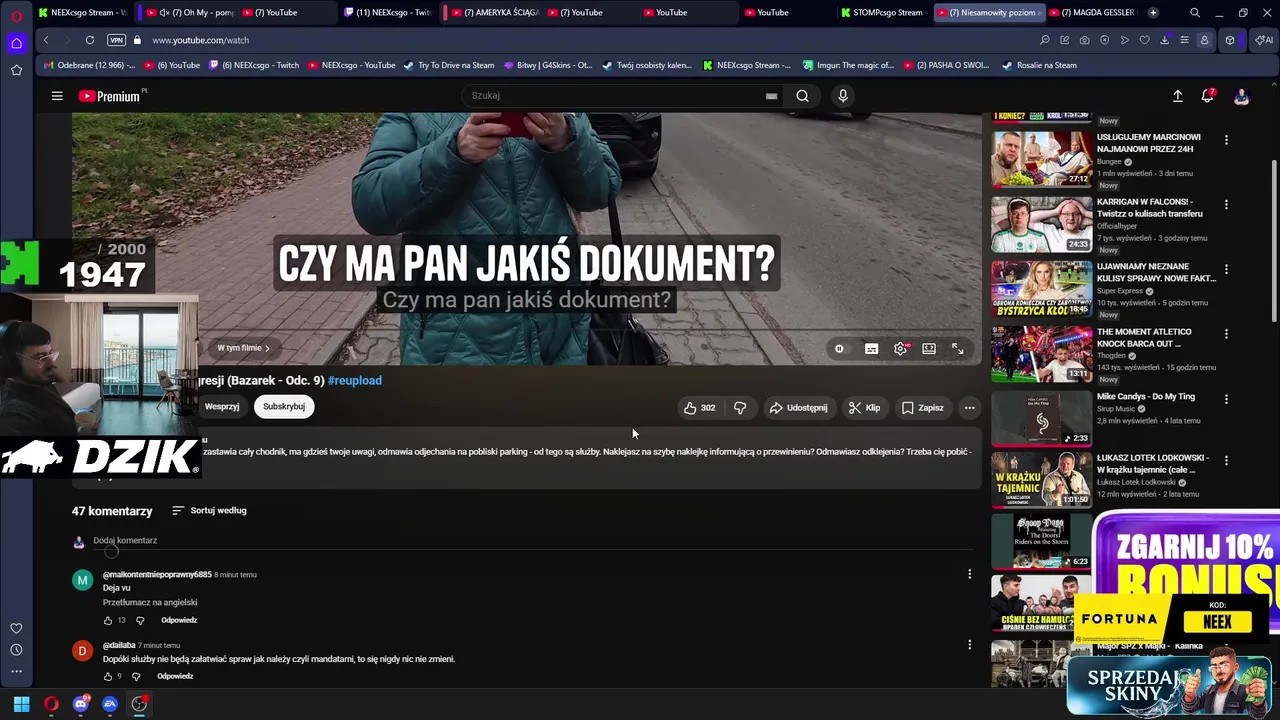Click the search magnifier button
Image resolution: width=1280 pixels, height=720 pixels.
(802, 96)
